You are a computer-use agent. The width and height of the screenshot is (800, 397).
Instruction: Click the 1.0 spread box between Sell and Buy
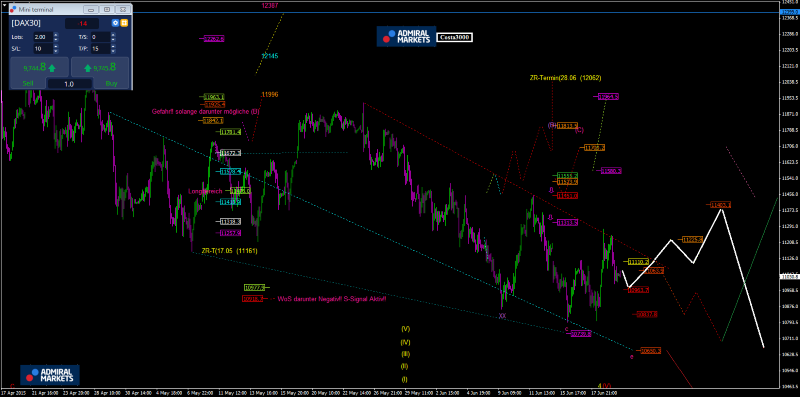coord(69,84)
